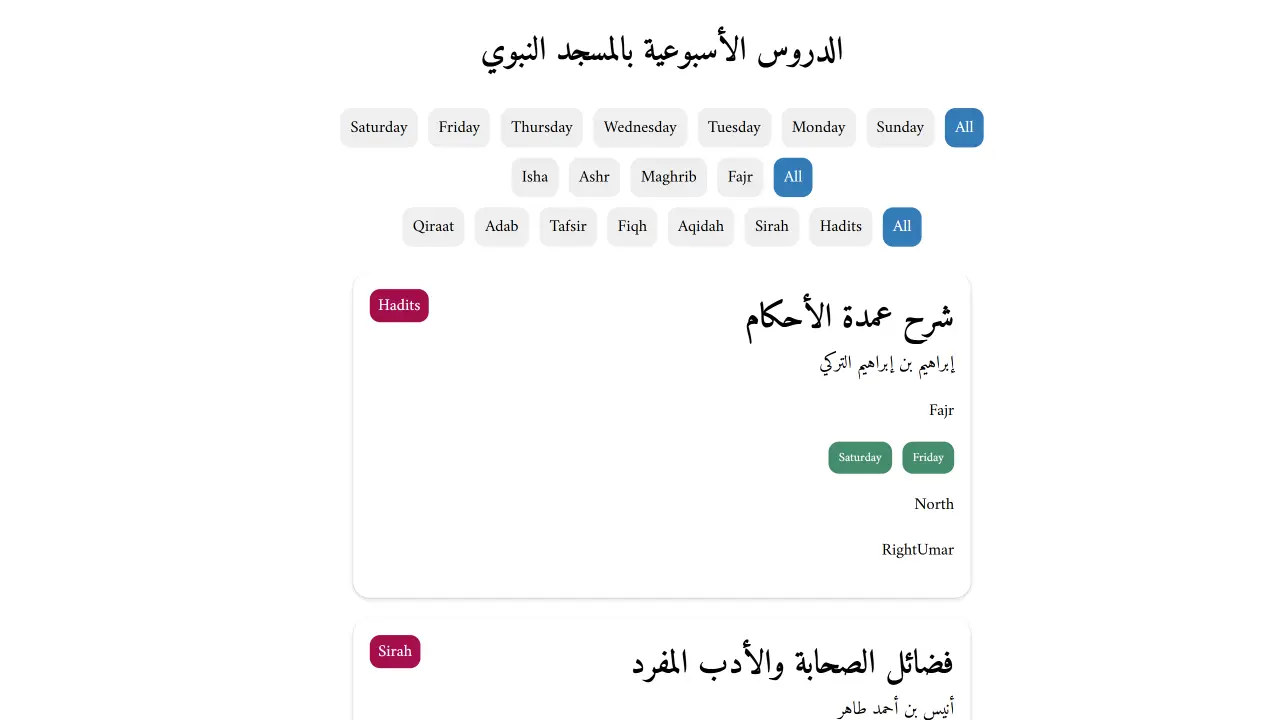Enable the Wednesday filter
Viewport: 1280px width, 720px height.
click(x=640, y=127)
